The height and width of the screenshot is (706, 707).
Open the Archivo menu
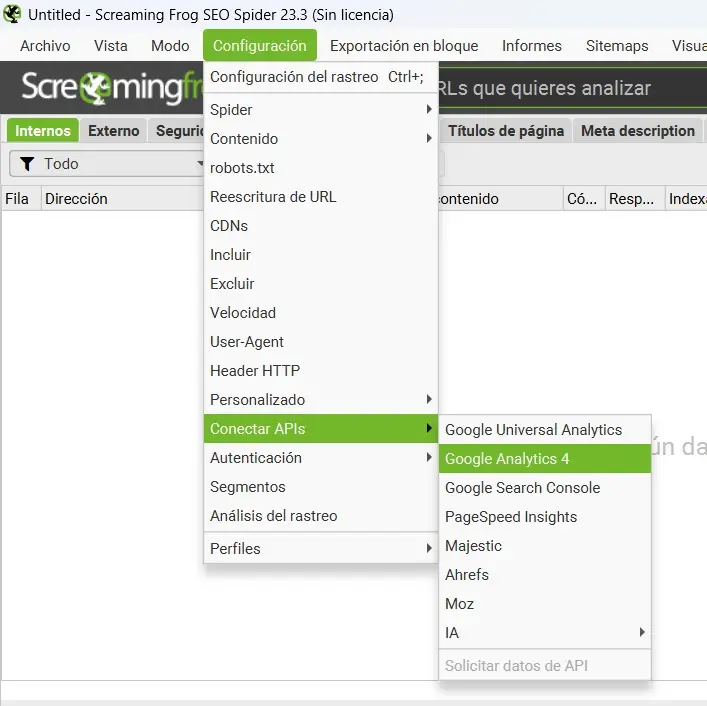[45, 46]
